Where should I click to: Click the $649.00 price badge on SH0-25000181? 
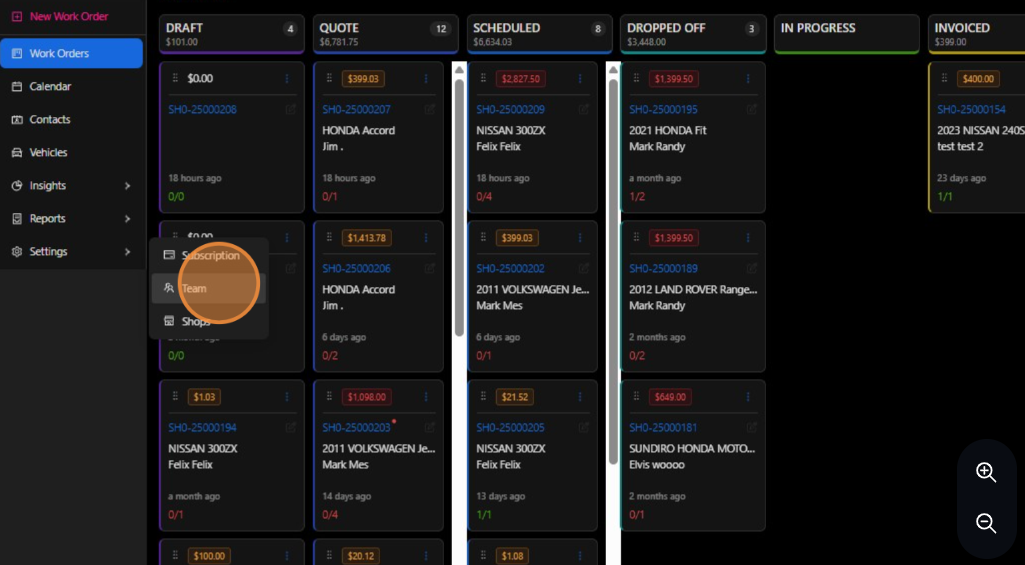[x=670, y=397]
